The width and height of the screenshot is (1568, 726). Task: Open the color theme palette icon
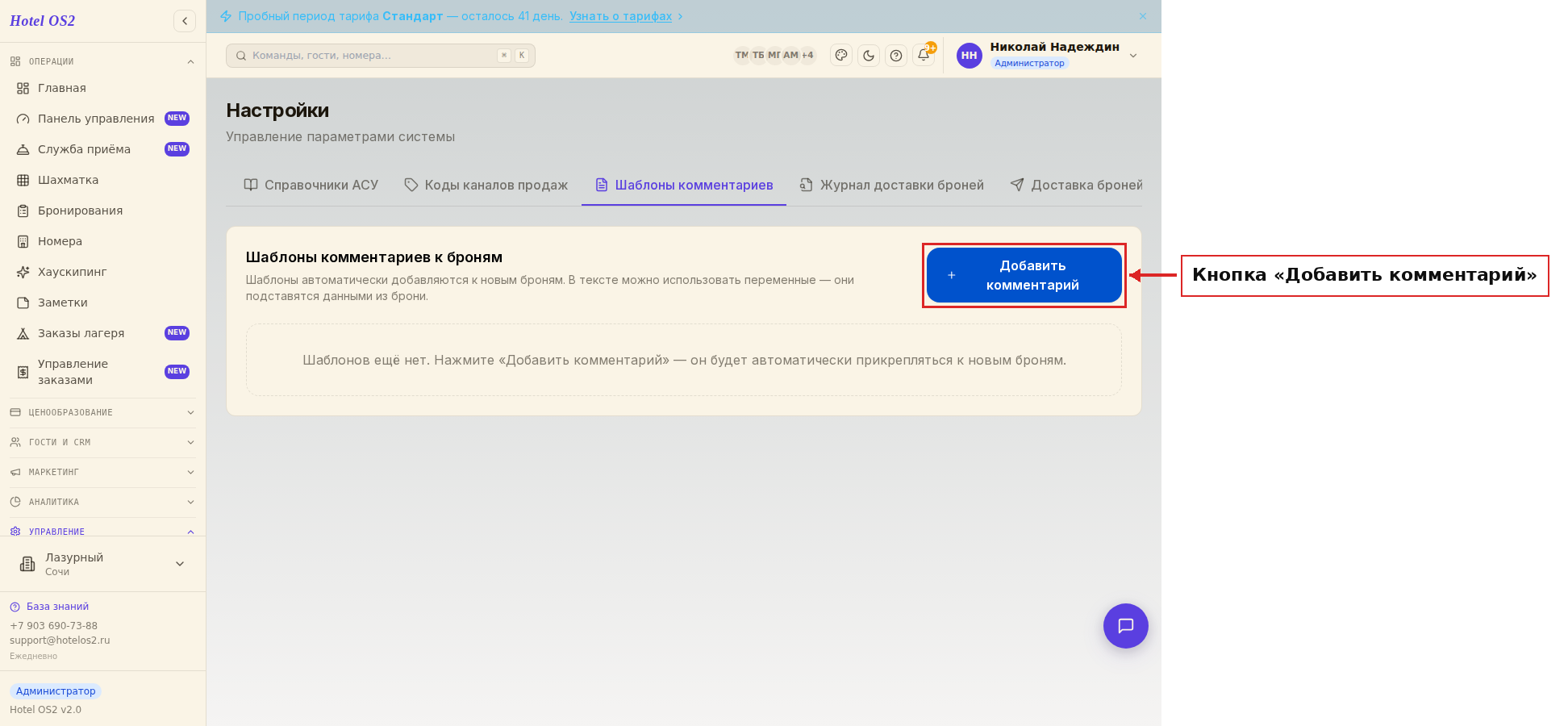click(x=841, y=56)
